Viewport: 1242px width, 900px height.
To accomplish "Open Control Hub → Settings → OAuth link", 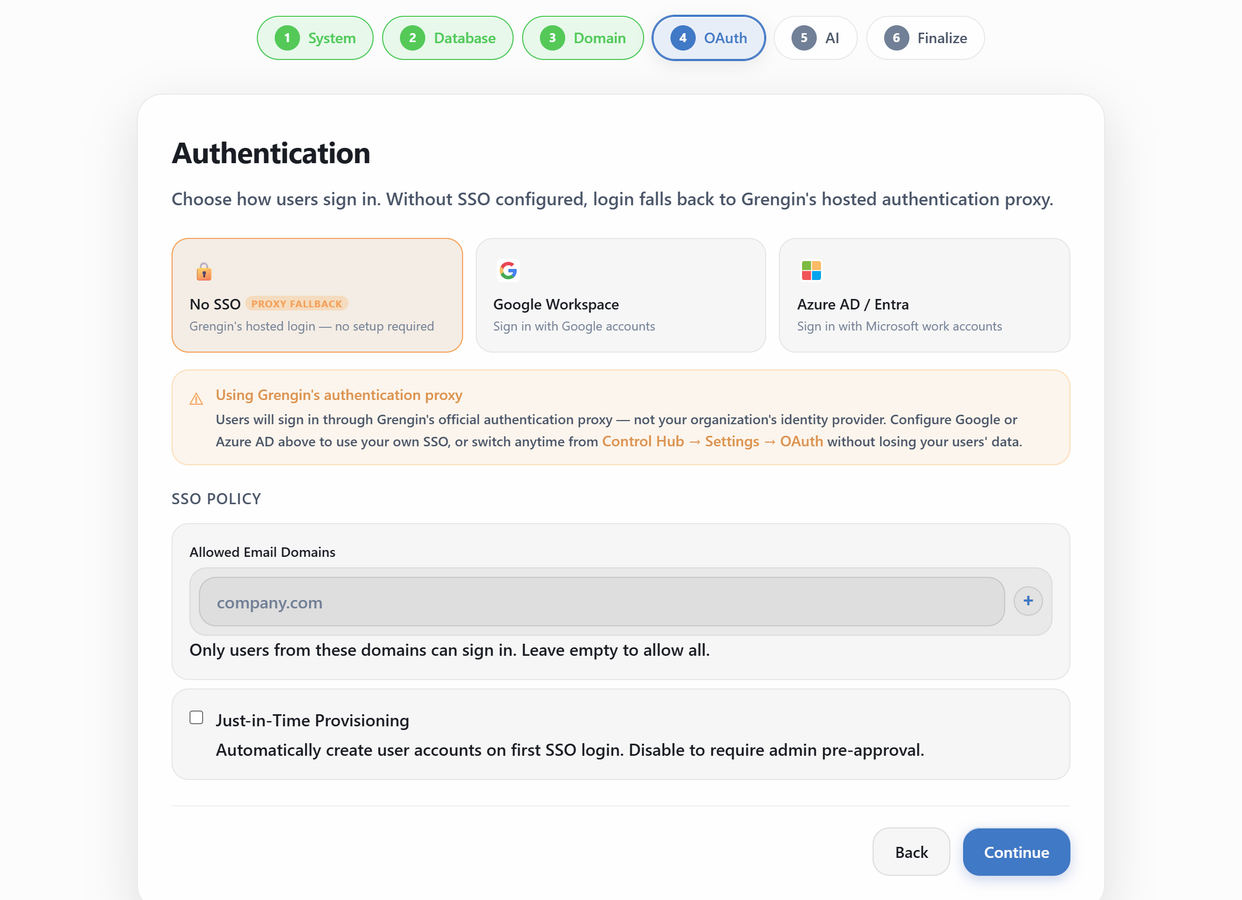I will tap(712, 441).
